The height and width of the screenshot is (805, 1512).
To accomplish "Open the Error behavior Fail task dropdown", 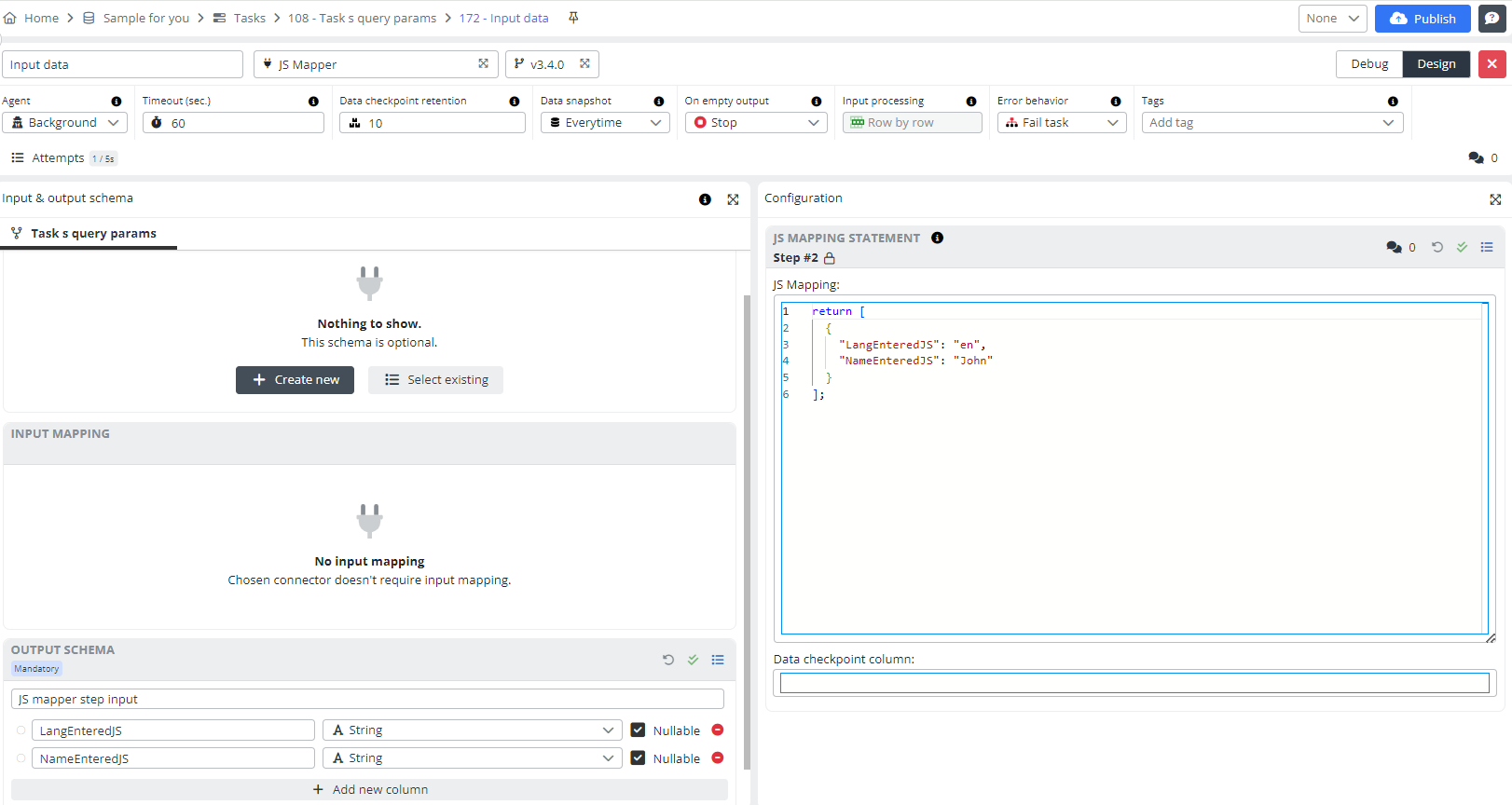I will [x=1061, y=123].
